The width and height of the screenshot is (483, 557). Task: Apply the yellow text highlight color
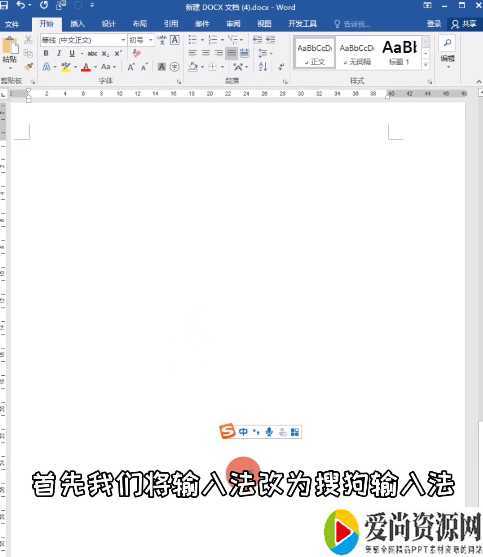pyautogui.click(x=66, y=67)
